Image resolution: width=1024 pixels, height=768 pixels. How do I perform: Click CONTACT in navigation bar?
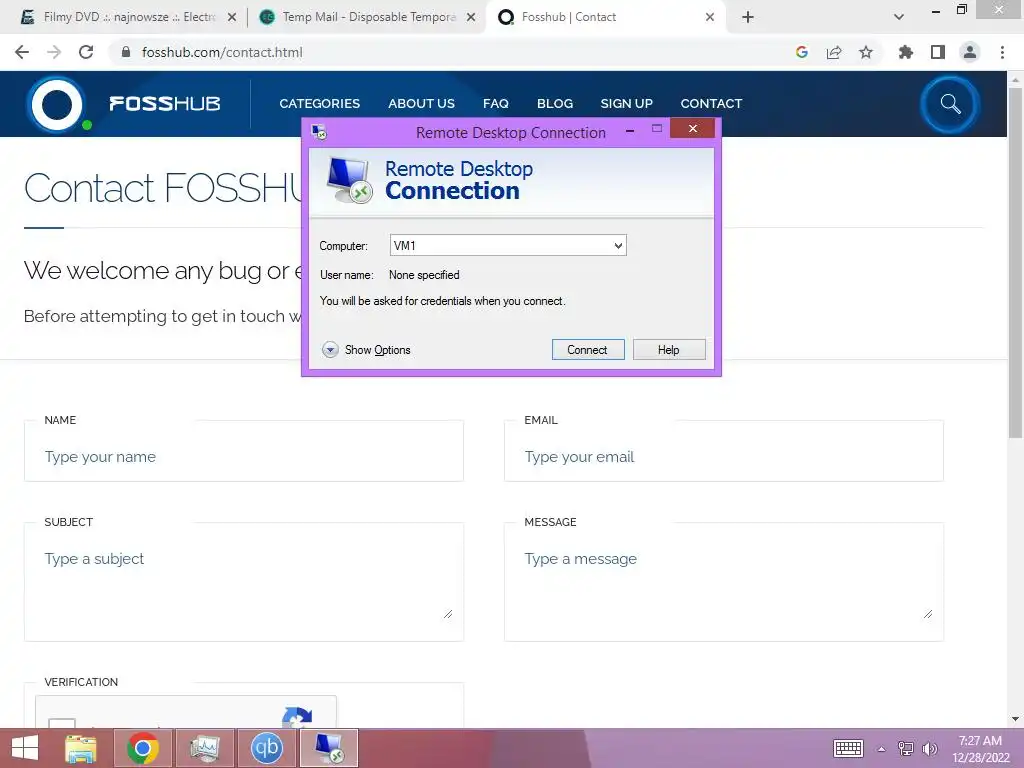pos(711,103)
